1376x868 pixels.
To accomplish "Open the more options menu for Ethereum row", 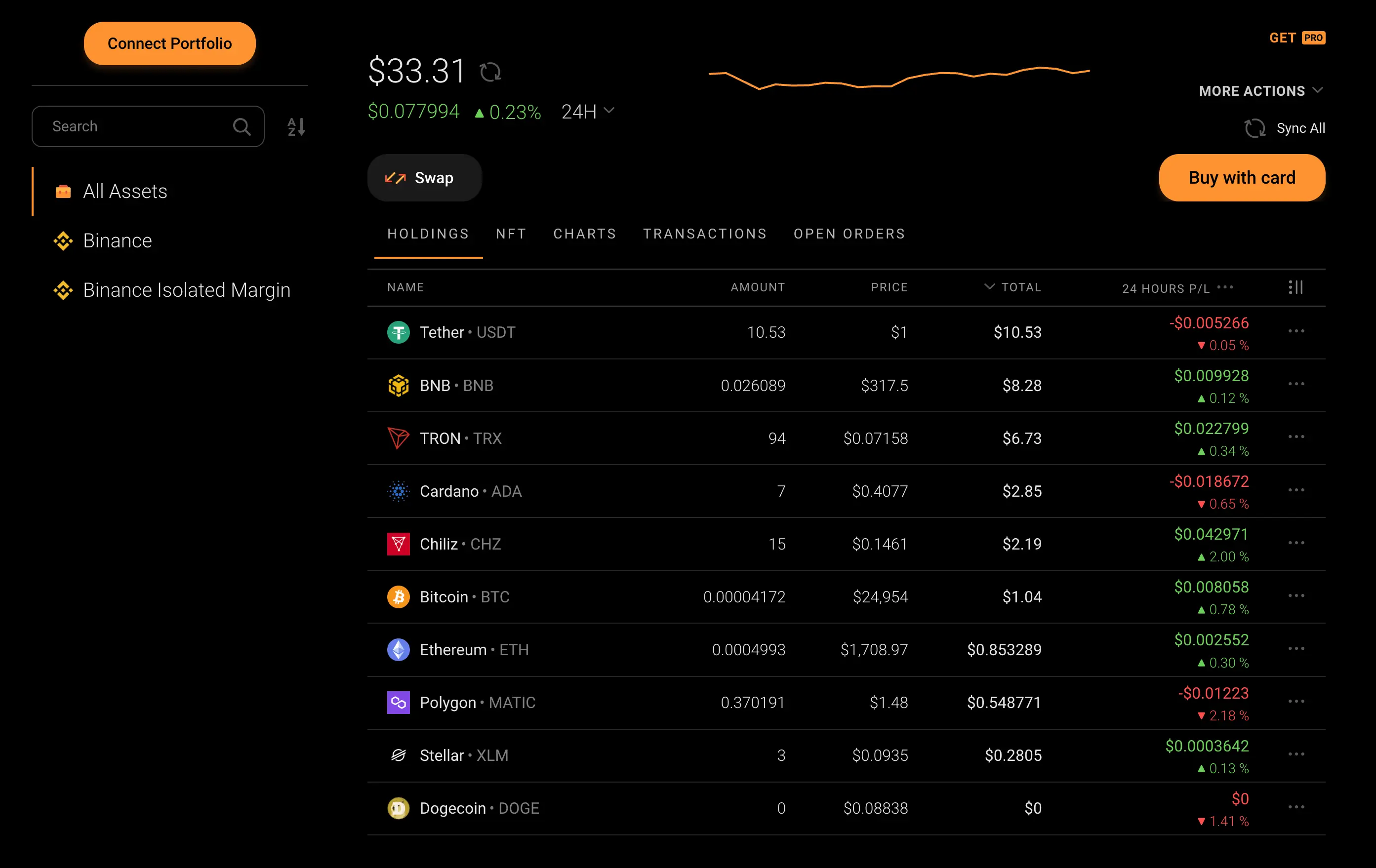I will [x=1296, y=648].
